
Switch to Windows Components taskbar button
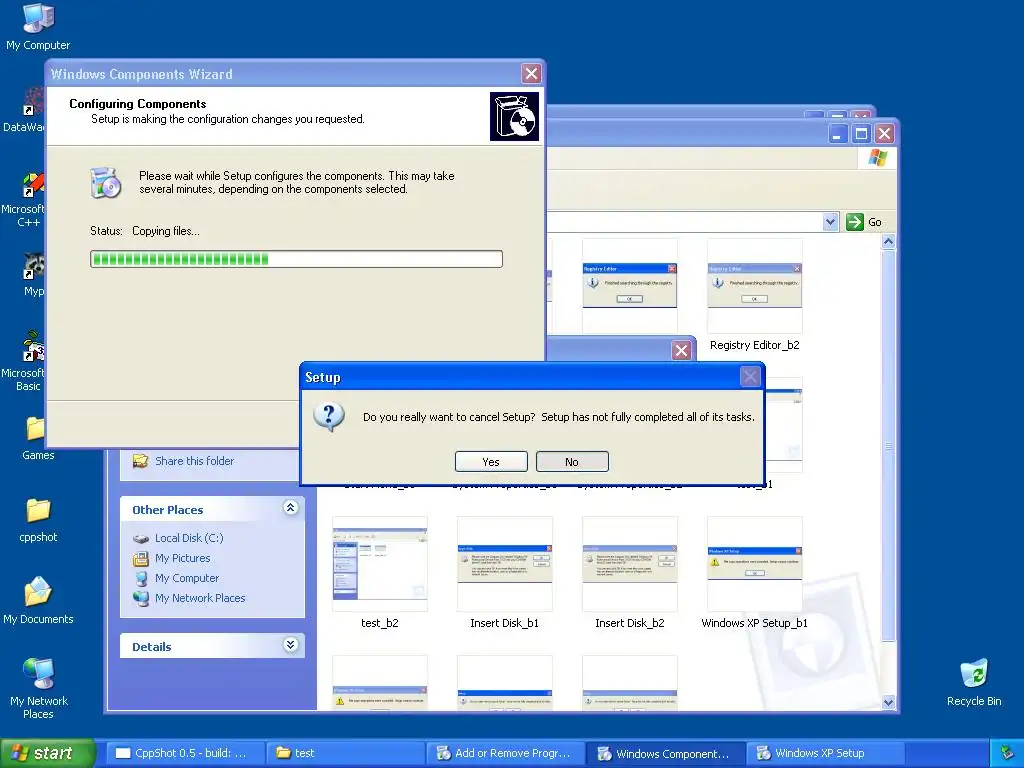665,753
